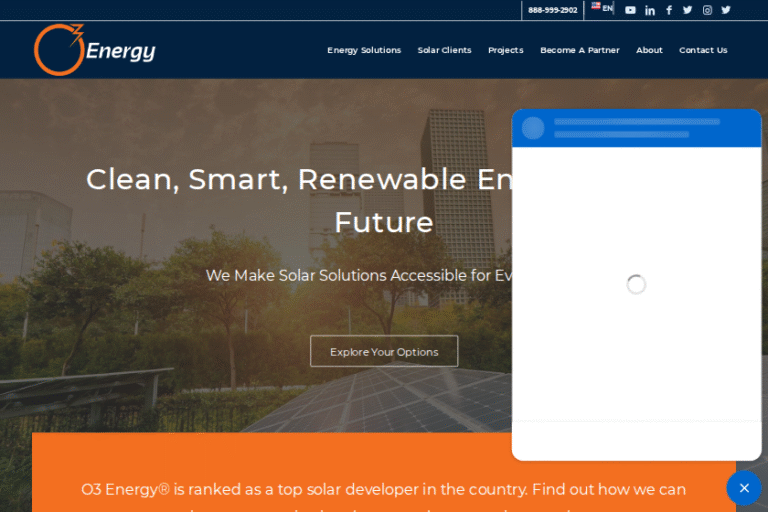
Task: Select Become A Partner in navigation
Action: pos(579,50)
